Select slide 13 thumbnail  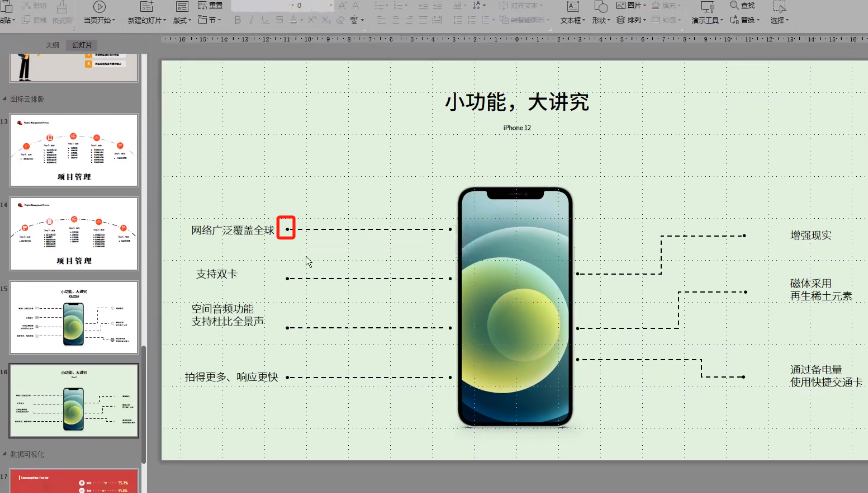74,151
